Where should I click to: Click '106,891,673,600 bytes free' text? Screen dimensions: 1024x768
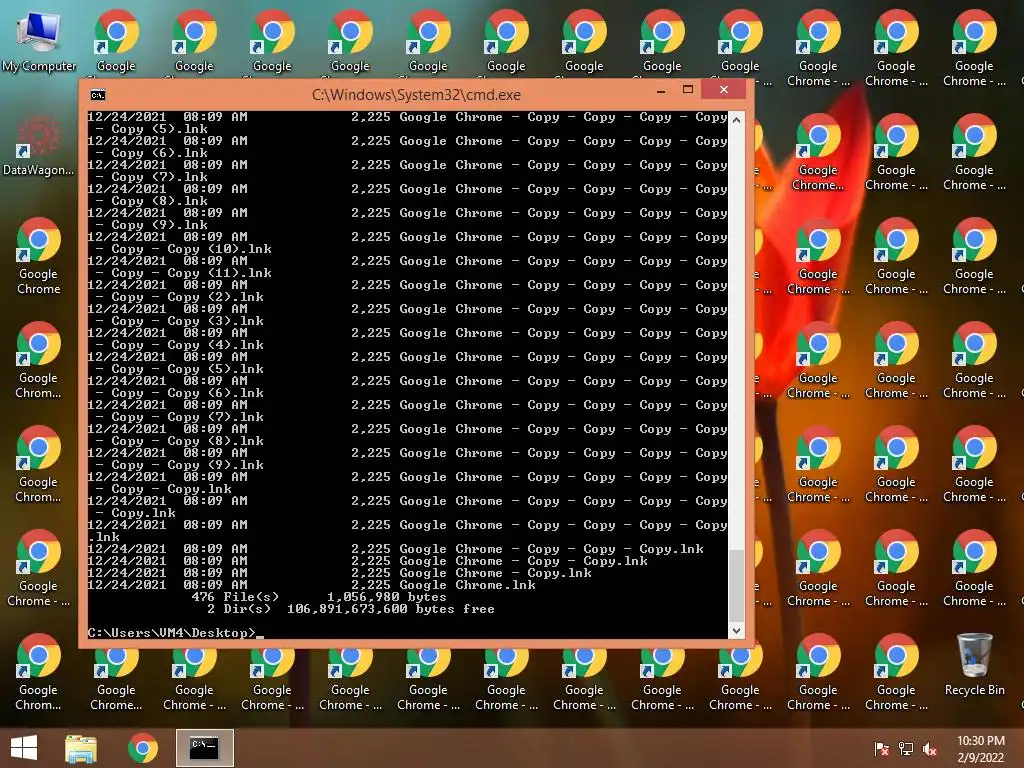(391, 609)
